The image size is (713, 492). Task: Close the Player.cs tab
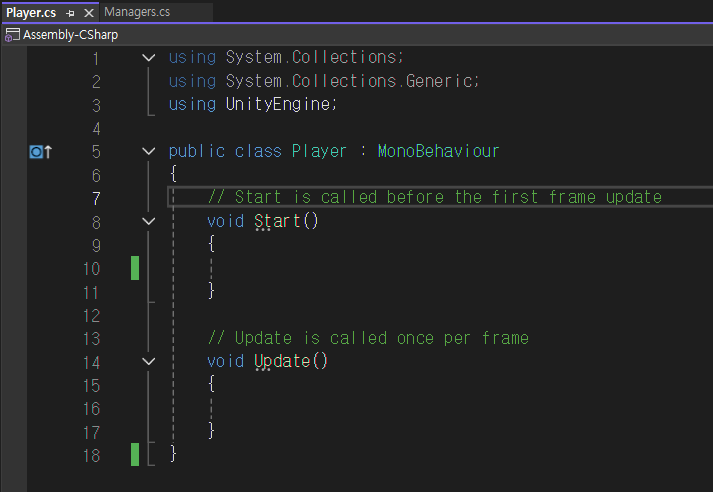pos(89,13)
